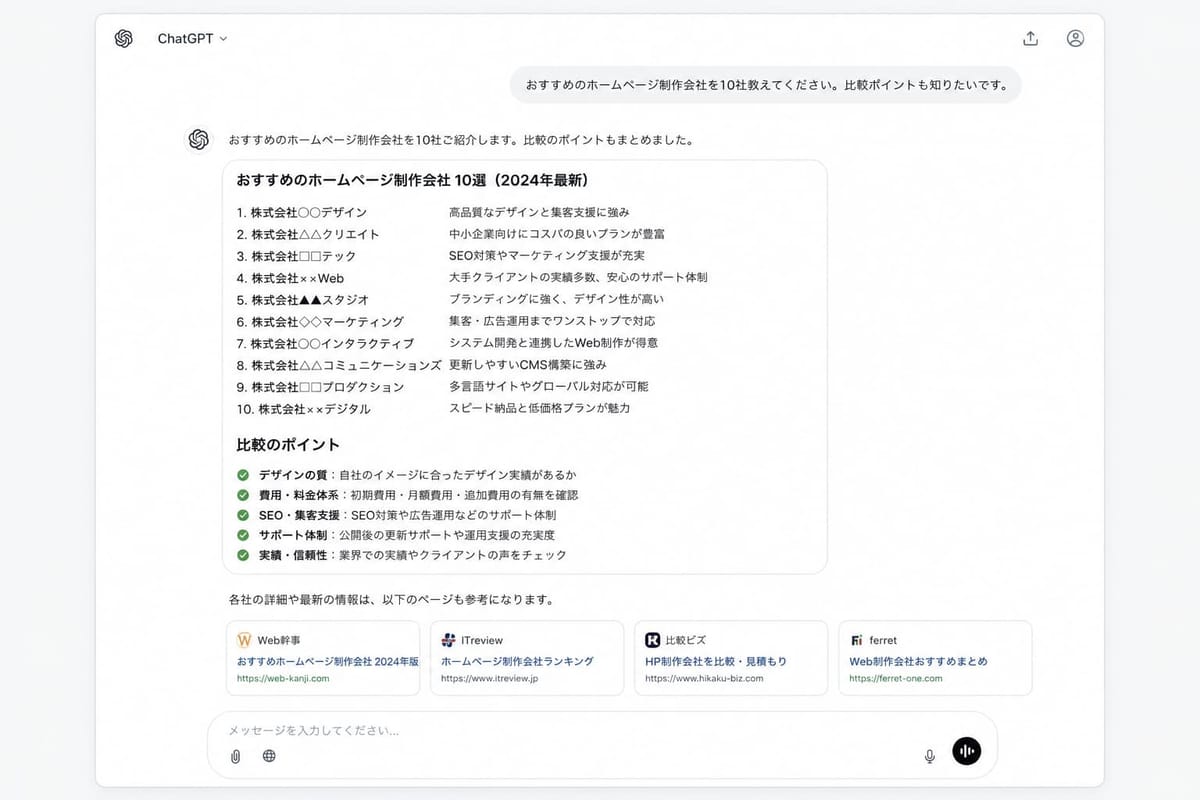The width and height of the screenshot is (1200, 800).
Task: Click the Web幹事 site icon
Action: (244, 640)
